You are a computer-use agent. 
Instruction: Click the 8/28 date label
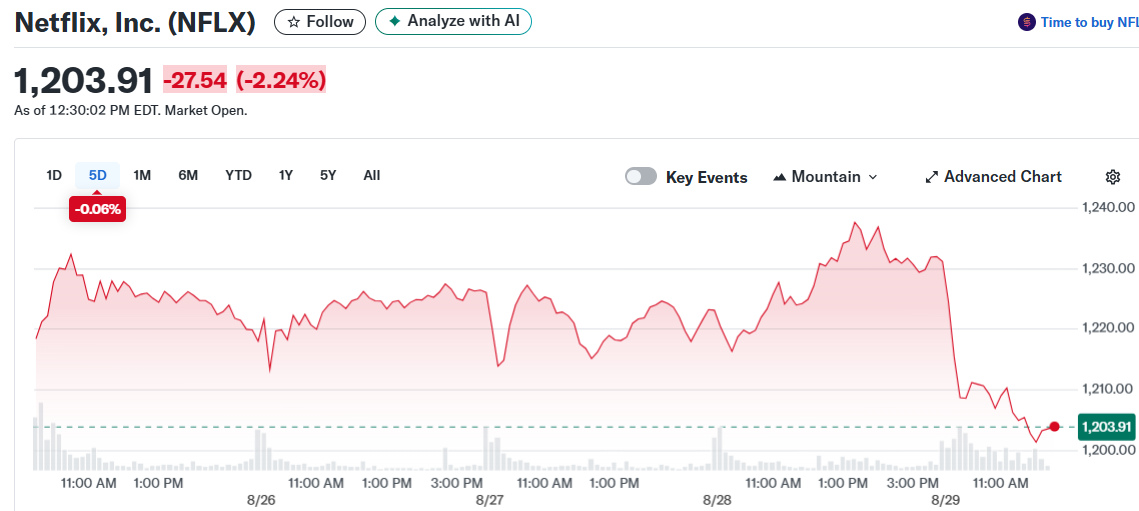pos(717,501)
